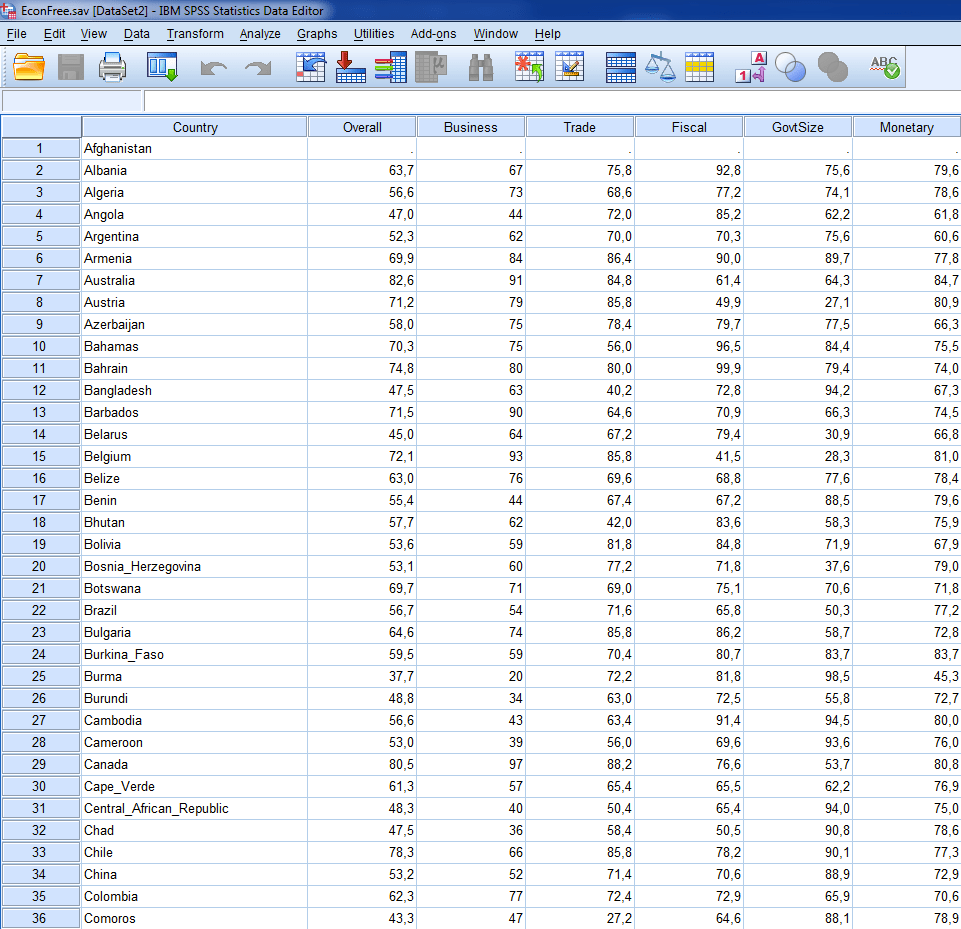Screen dimensions: 961x929
Task: Click the Cape_Verde country cell
Action: pyautogui.click(x=194, y=786)
